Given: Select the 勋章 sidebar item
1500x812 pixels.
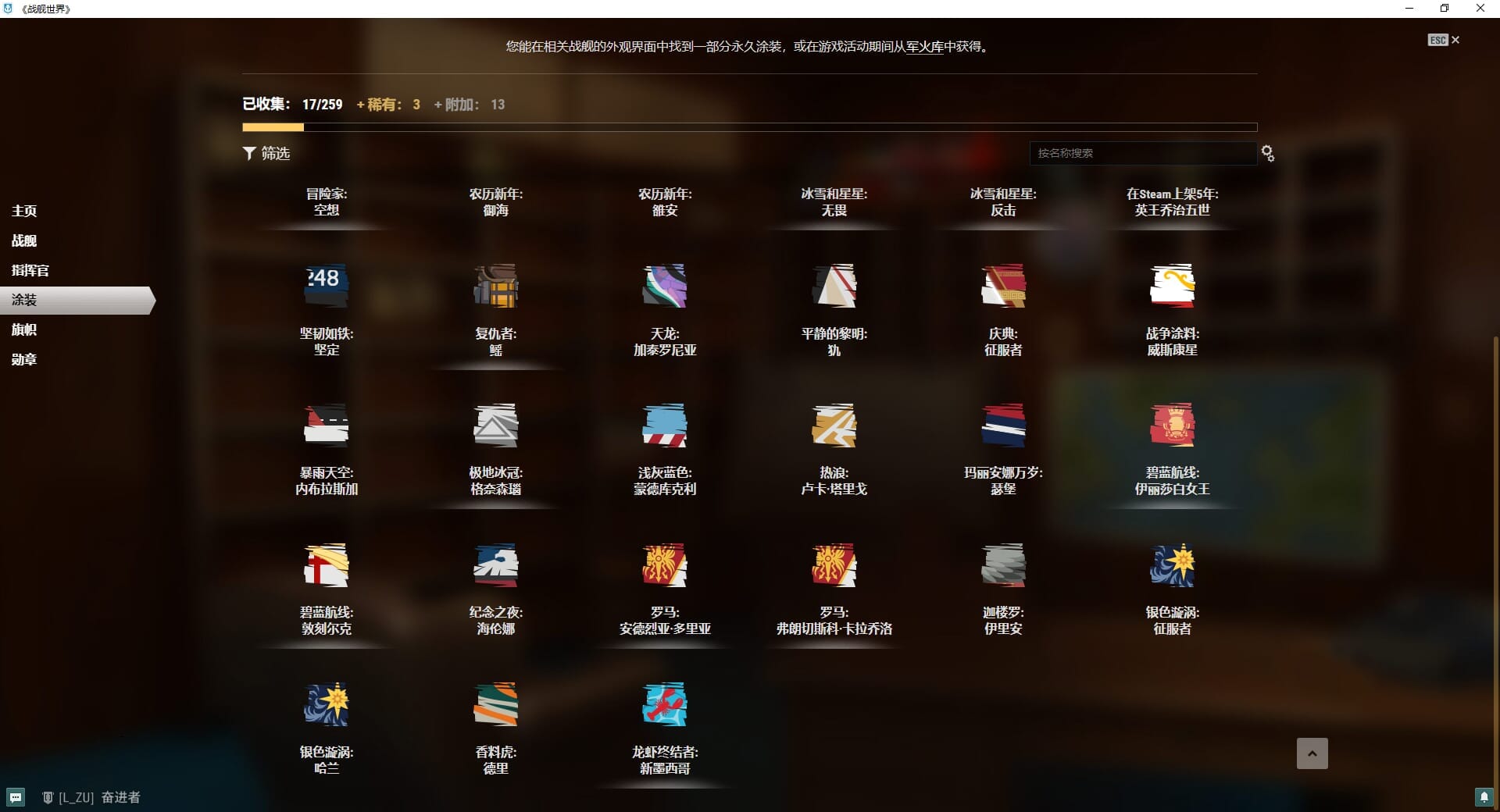Looking at the screenshot, I should (x=24, y=359).
